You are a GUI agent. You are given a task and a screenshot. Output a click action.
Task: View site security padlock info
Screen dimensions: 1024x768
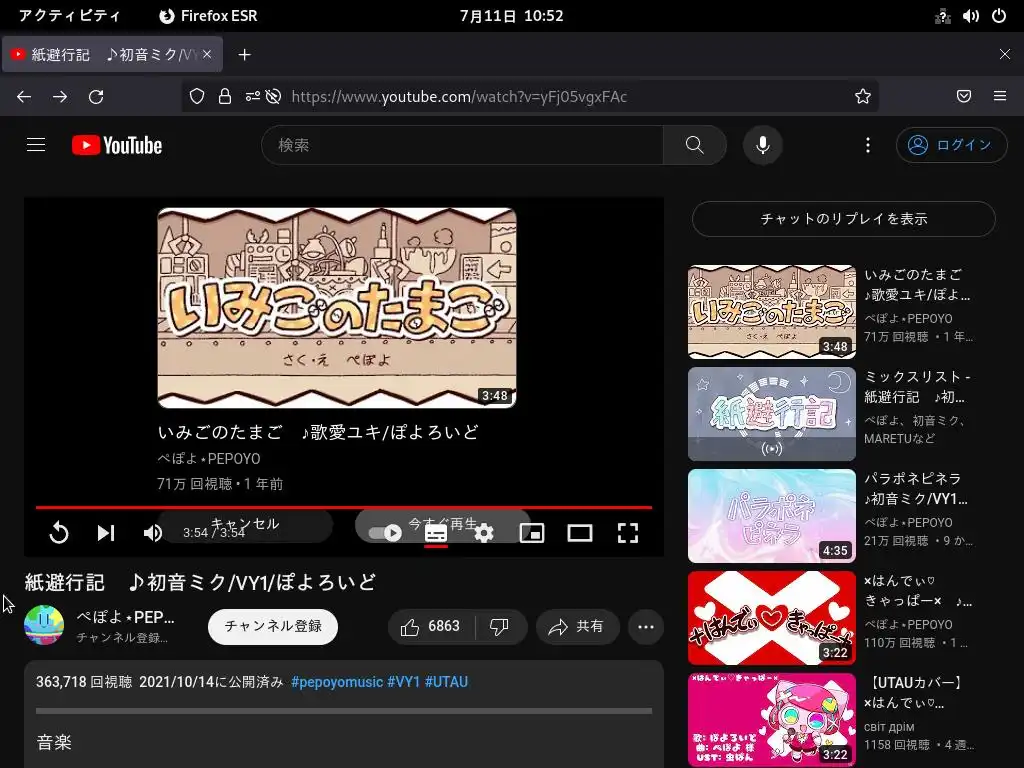(225, 97)
